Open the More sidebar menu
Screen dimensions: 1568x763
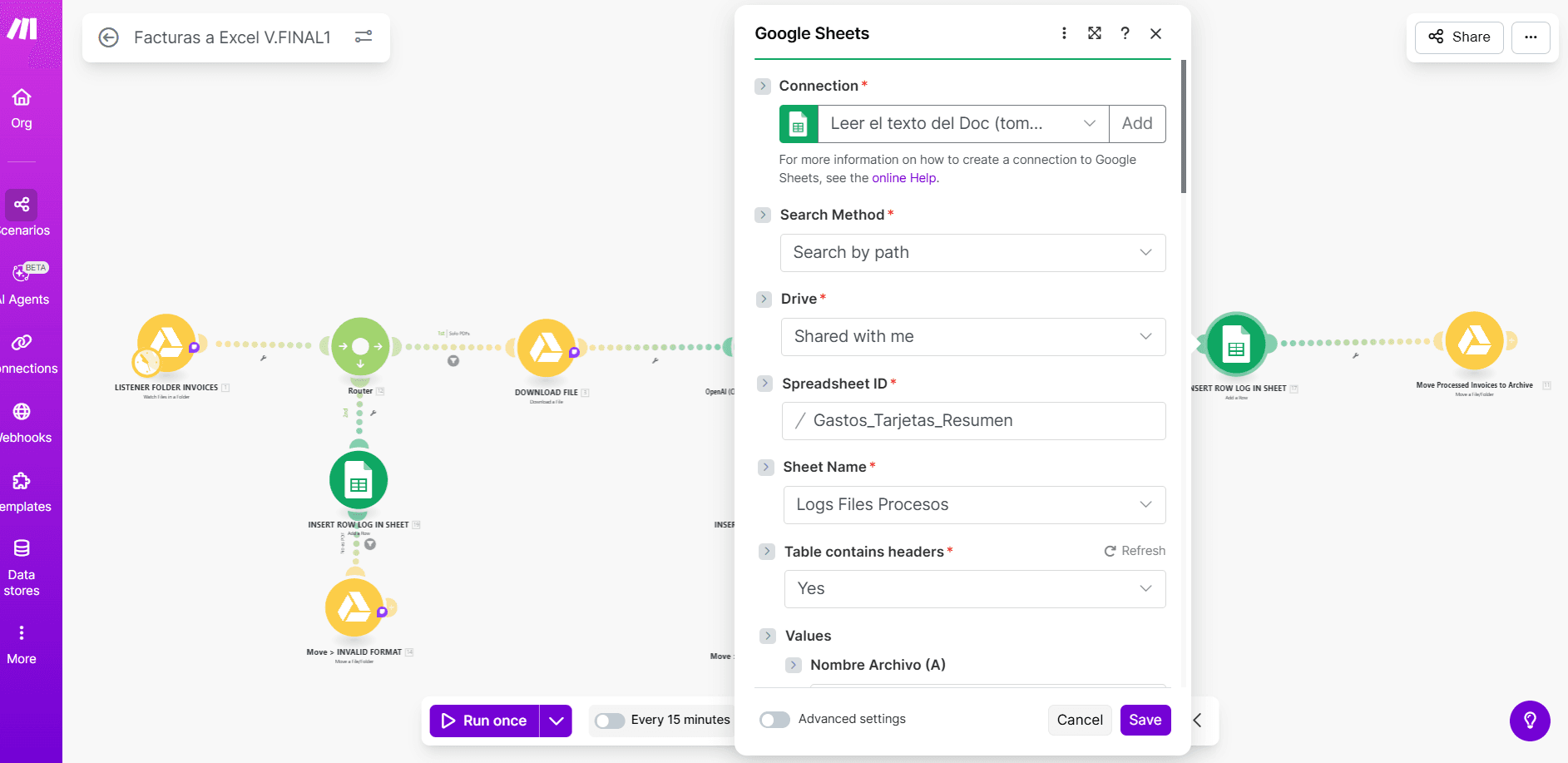22,645
